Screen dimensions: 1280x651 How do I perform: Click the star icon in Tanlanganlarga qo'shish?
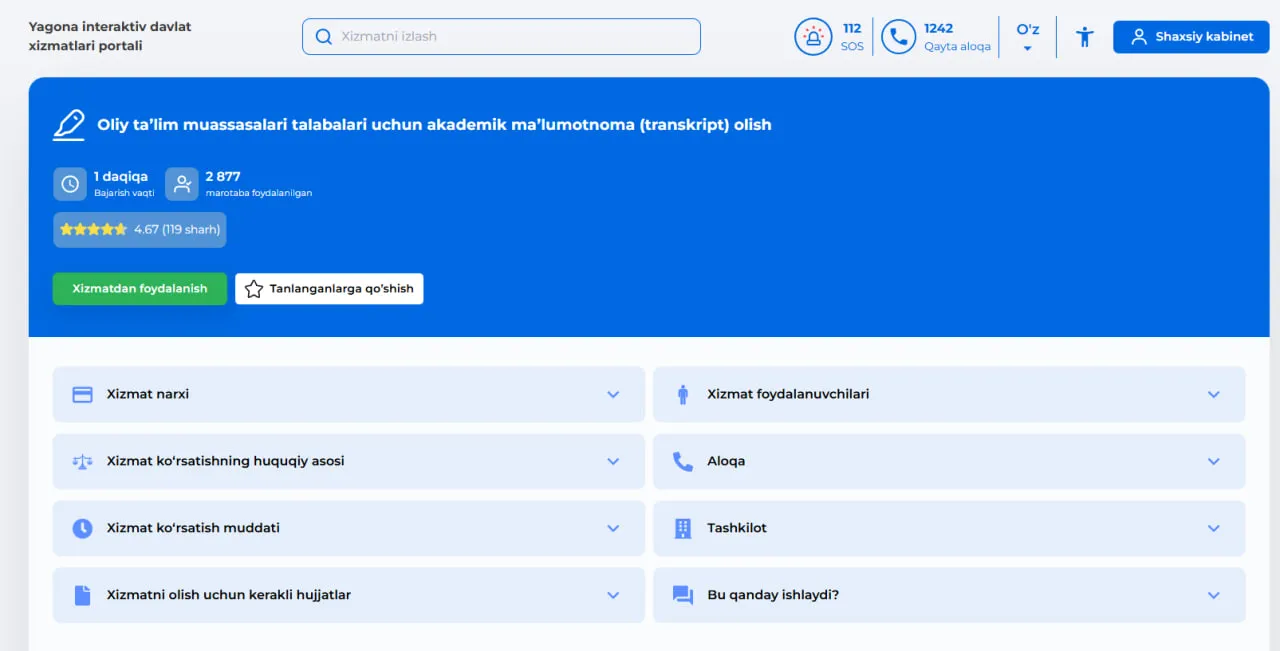(x=254, y=289)
